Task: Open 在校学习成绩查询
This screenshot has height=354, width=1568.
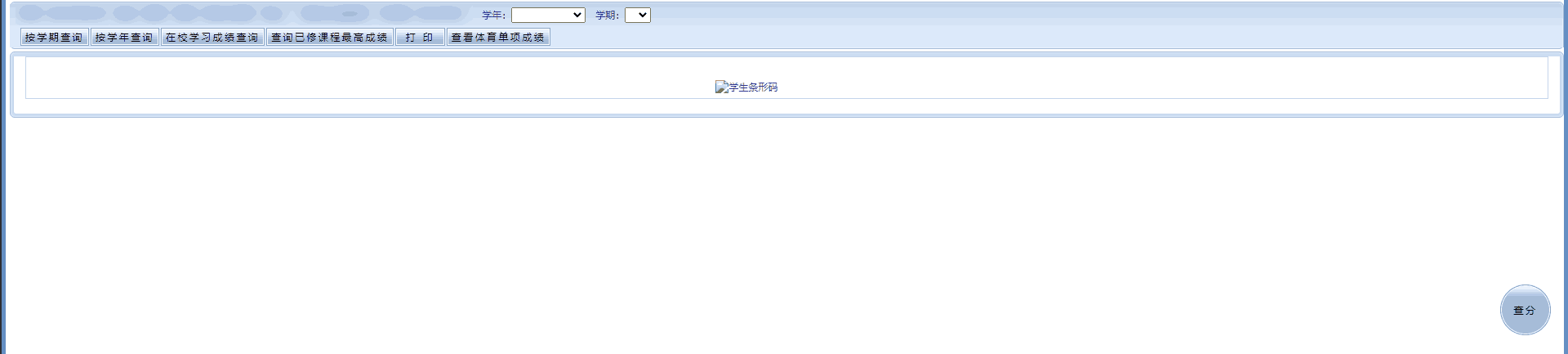Action: (x=212, y=37)
